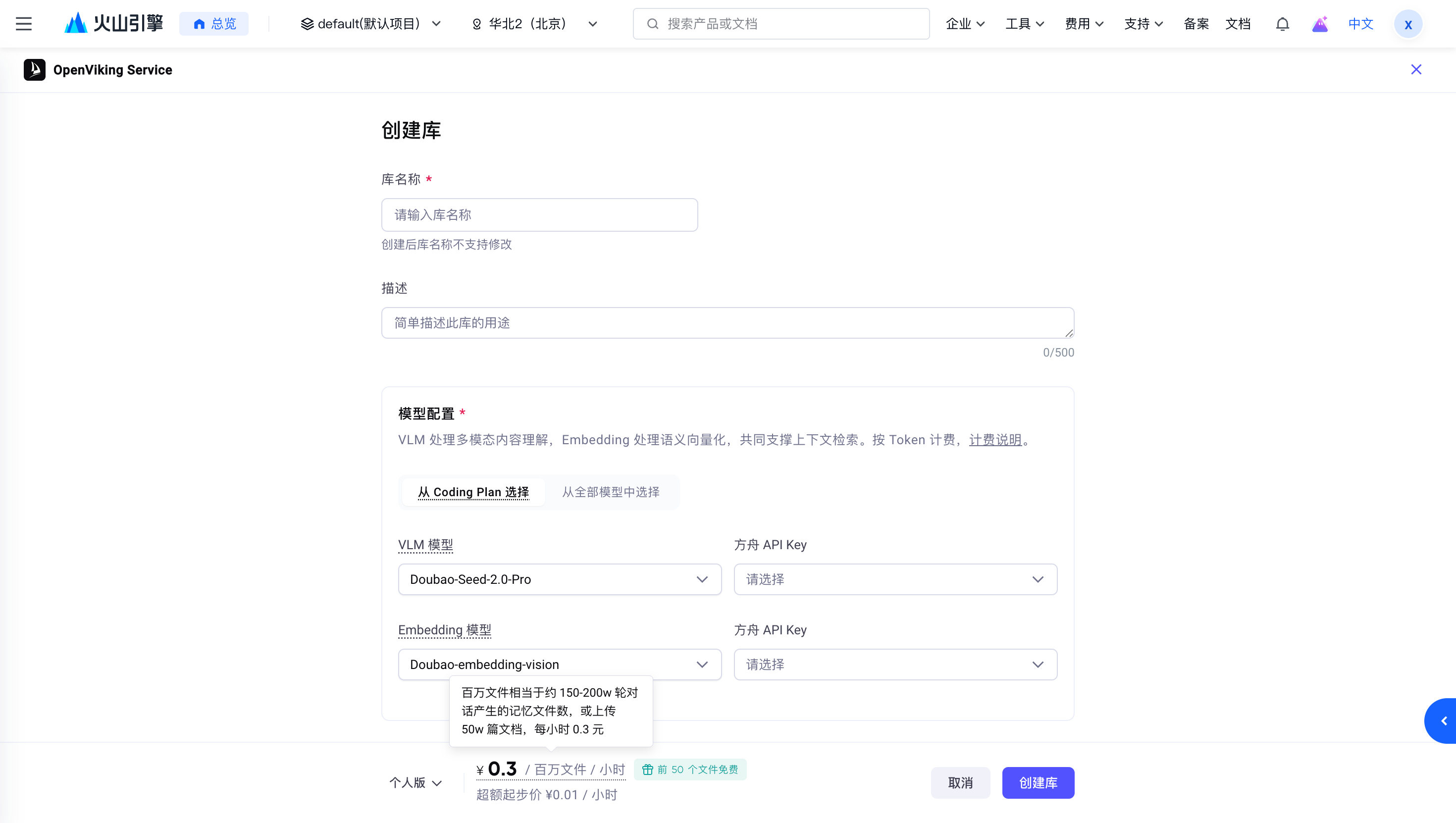Click the description textarea resize handle
This screenshot has height=823, width=1456.
click(x=1069, y=333)
